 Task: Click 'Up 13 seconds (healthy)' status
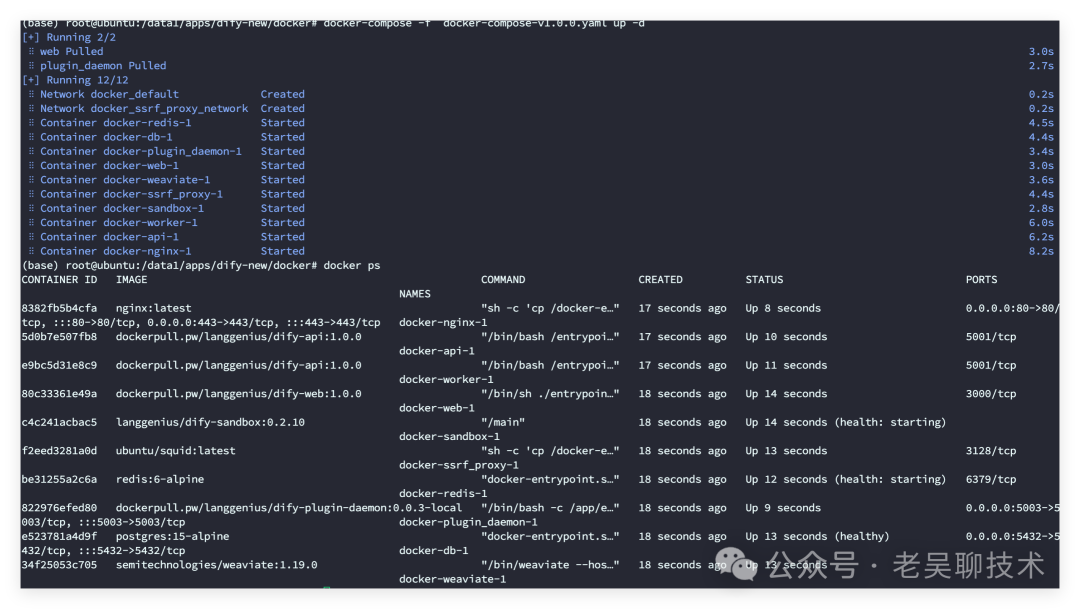(x=818, y=536)
